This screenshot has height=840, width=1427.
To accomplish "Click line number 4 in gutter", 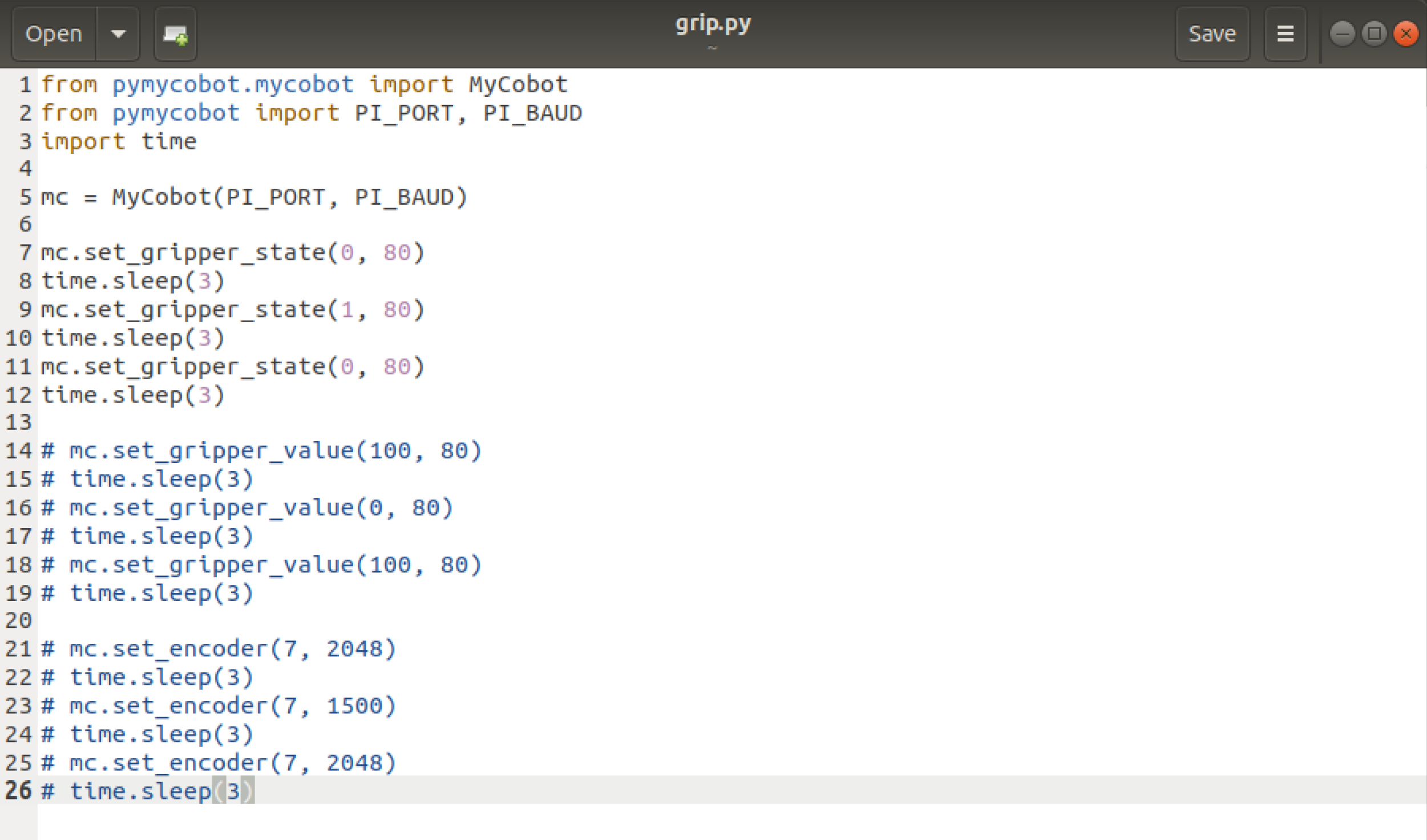I will tap(25, 169).
